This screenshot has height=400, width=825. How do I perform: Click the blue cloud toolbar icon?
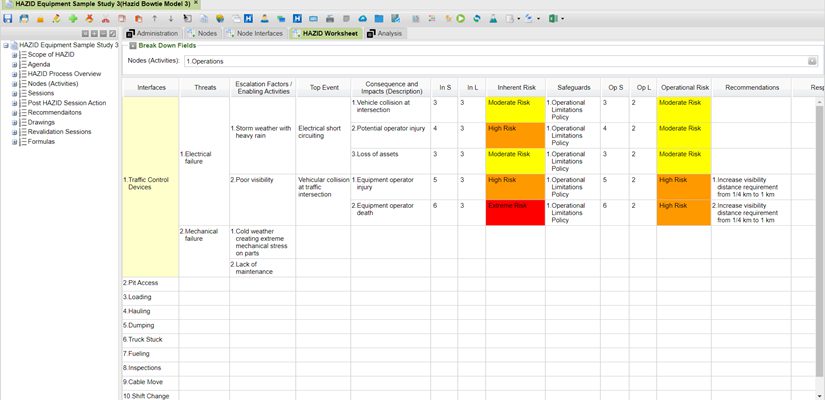362,19
